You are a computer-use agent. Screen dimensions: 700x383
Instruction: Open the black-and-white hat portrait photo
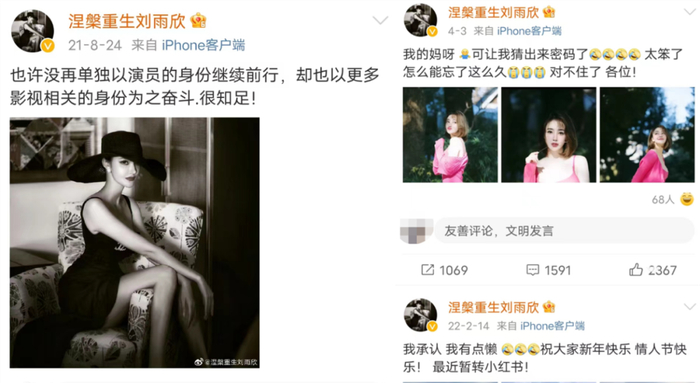[x=134, y=243]
